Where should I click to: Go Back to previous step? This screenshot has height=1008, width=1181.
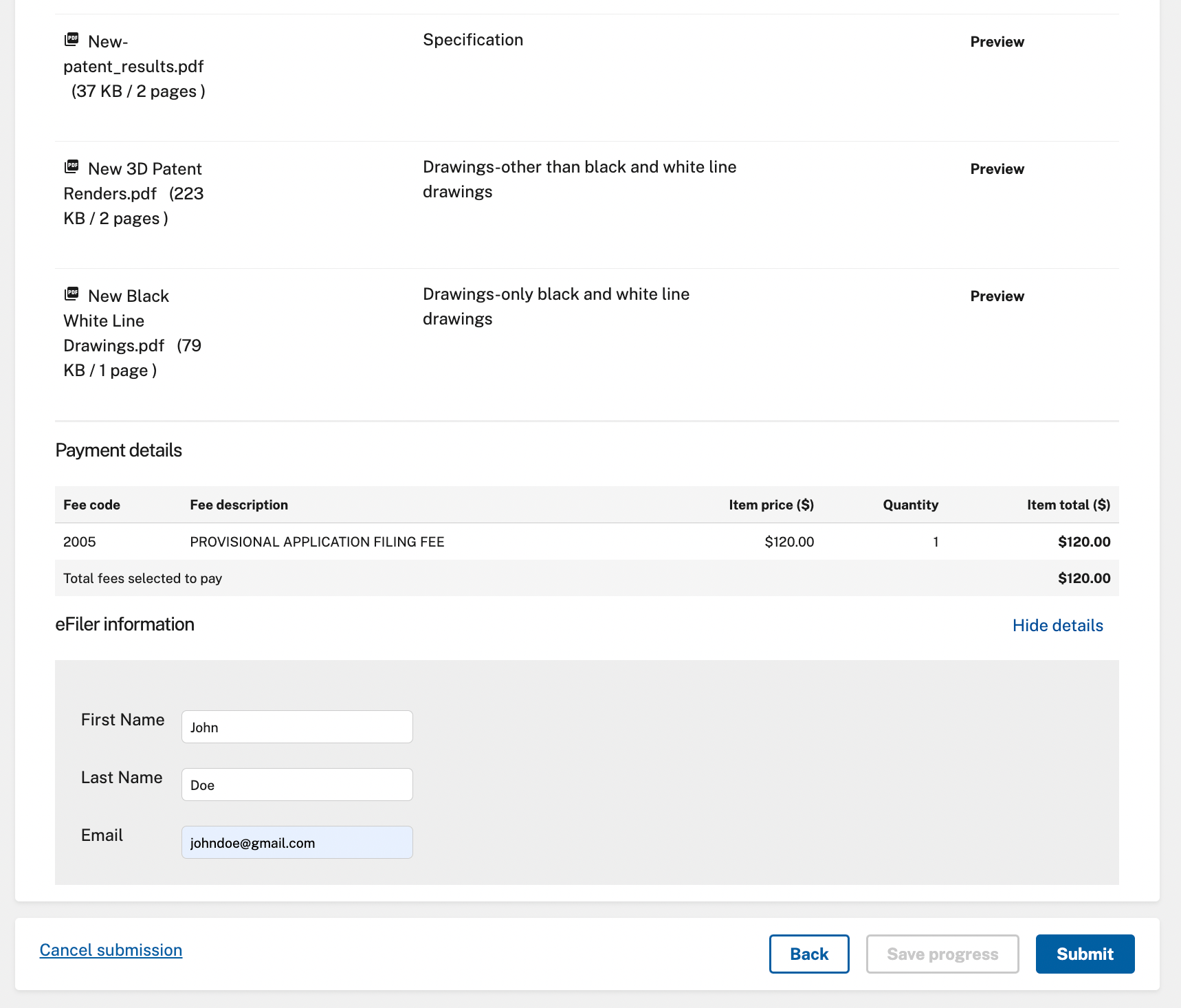[809, 954]
